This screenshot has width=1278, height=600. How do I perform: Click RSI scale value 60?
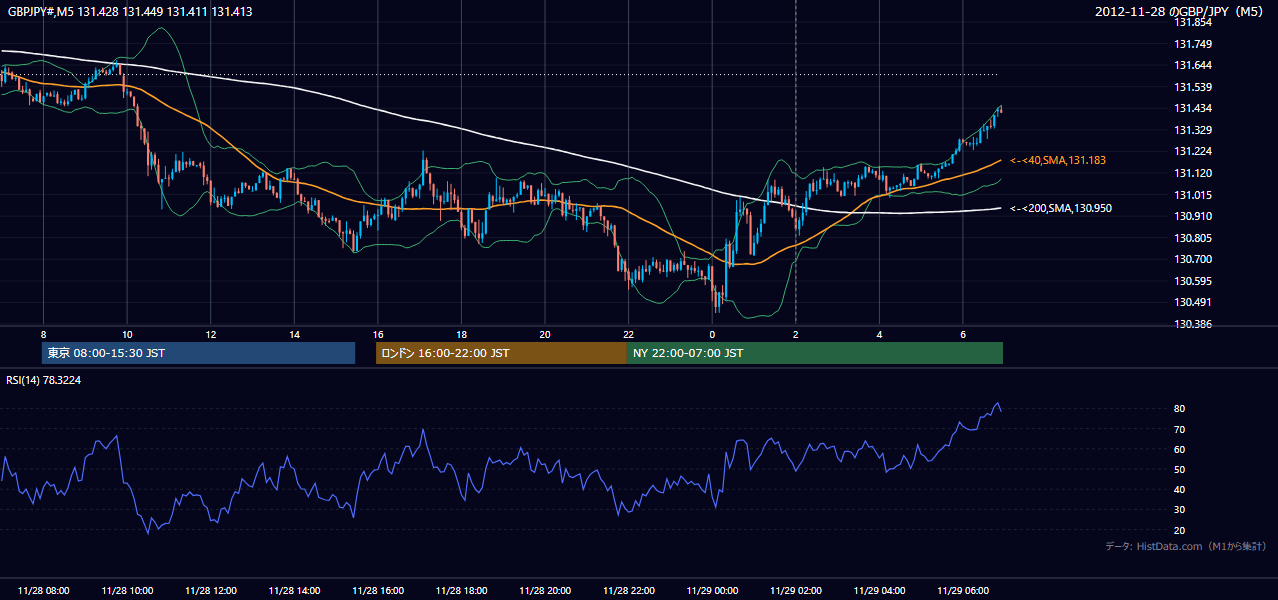coord(1180,449)
